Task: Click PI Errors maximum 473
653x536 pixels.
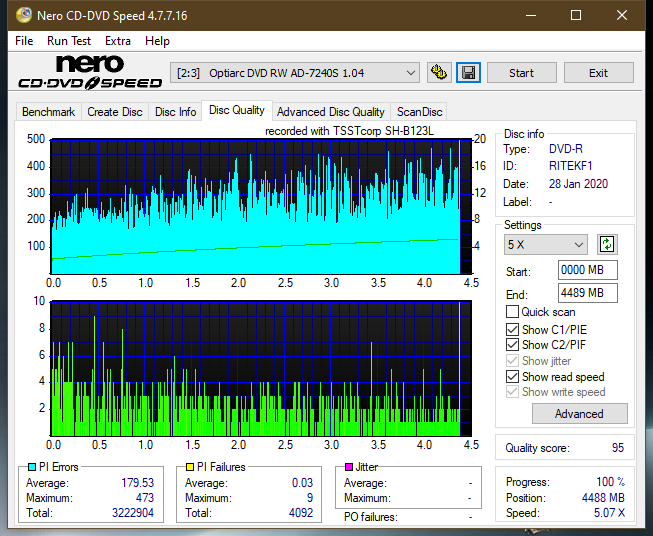Action: pyautogui.click(x=145, y=498)
